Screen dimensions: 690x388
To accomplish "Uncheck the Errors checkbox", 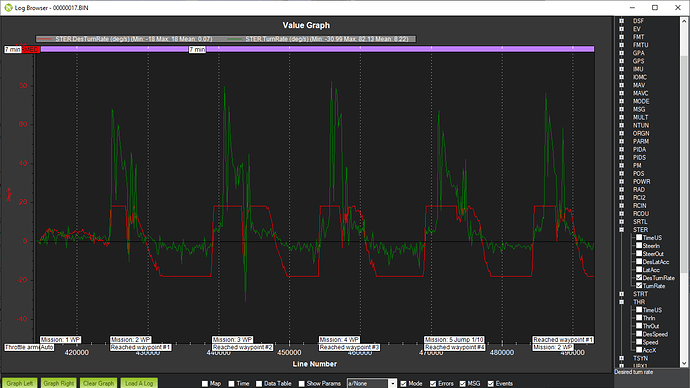I will (x=433, y=384).
